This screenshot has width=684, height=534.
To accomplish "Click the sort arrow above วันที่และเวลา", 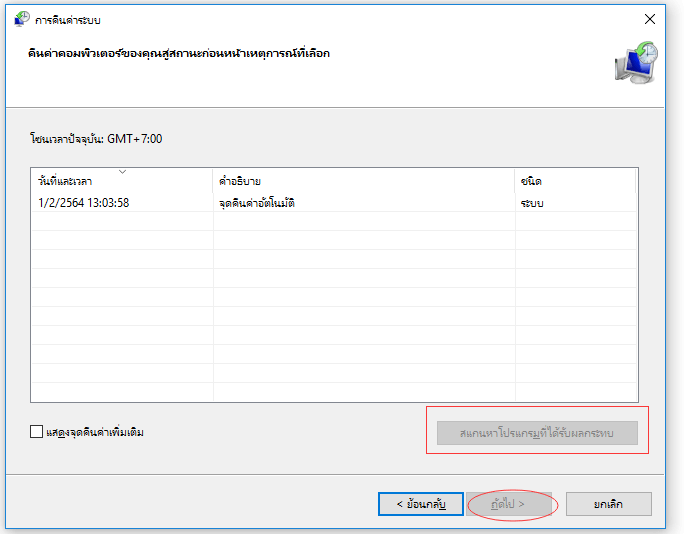I will click(x=123, y=172).
